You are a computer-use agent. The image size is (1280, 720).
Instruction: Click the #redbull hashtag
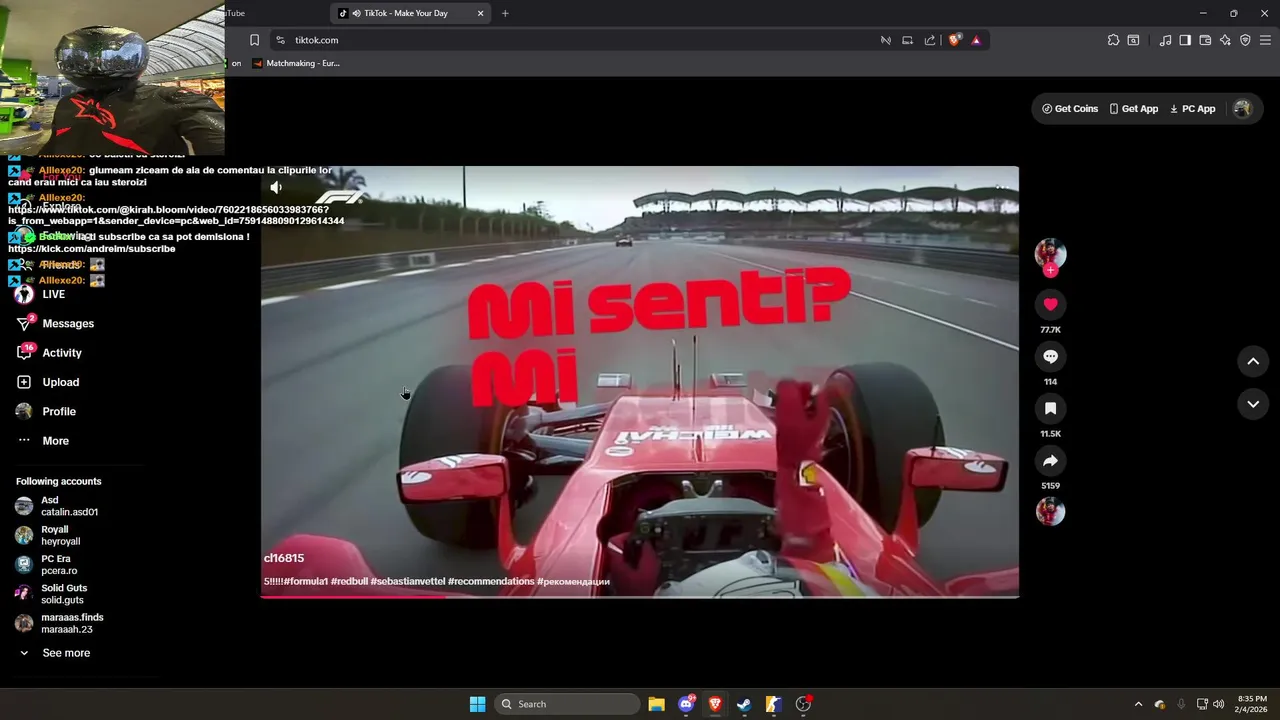point(349,581)
